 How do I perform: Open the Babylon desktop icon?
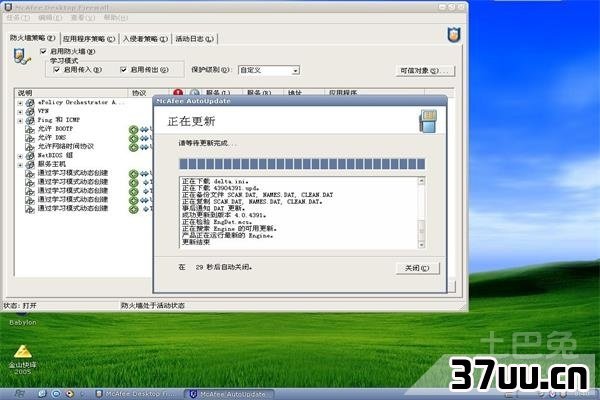pyautogui.click(x=23, y=319)
